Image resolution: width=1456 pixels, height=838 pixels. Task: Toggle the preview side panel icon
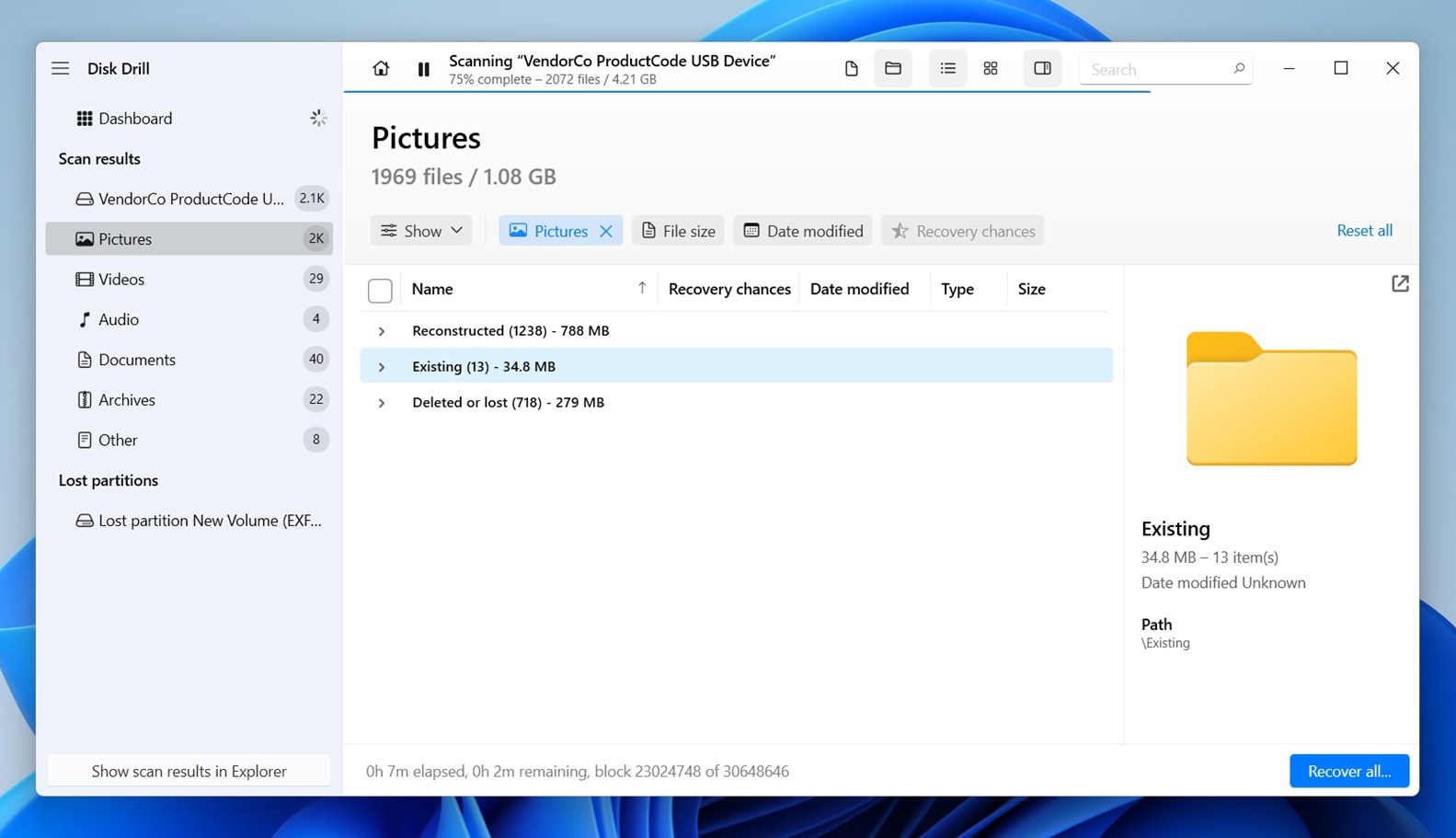click(x=1042, y=69)
